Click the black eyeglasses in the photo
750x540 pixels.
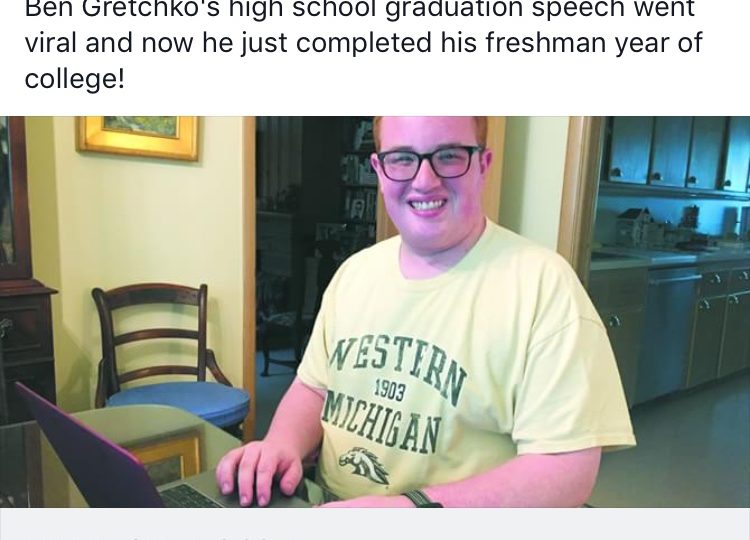coord(427,163)
